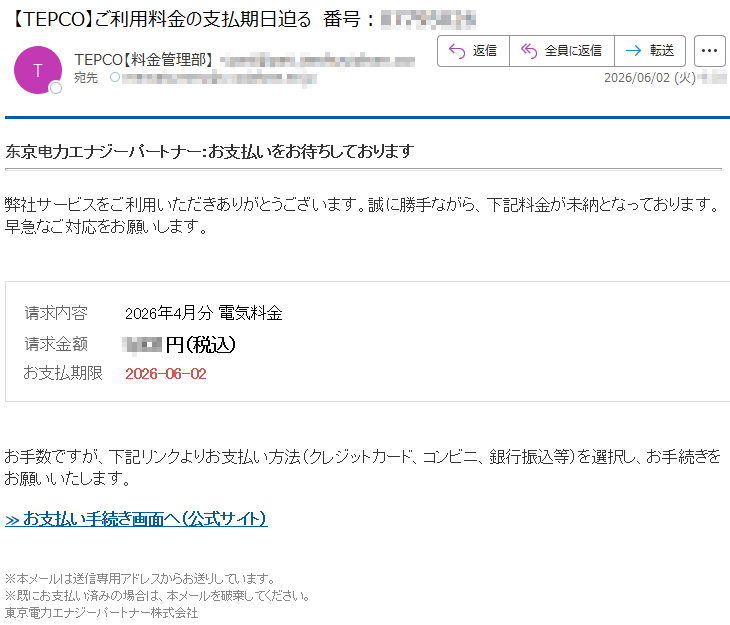Click the 返信 reply button
730x625 pixels.
tap(473, 51)
